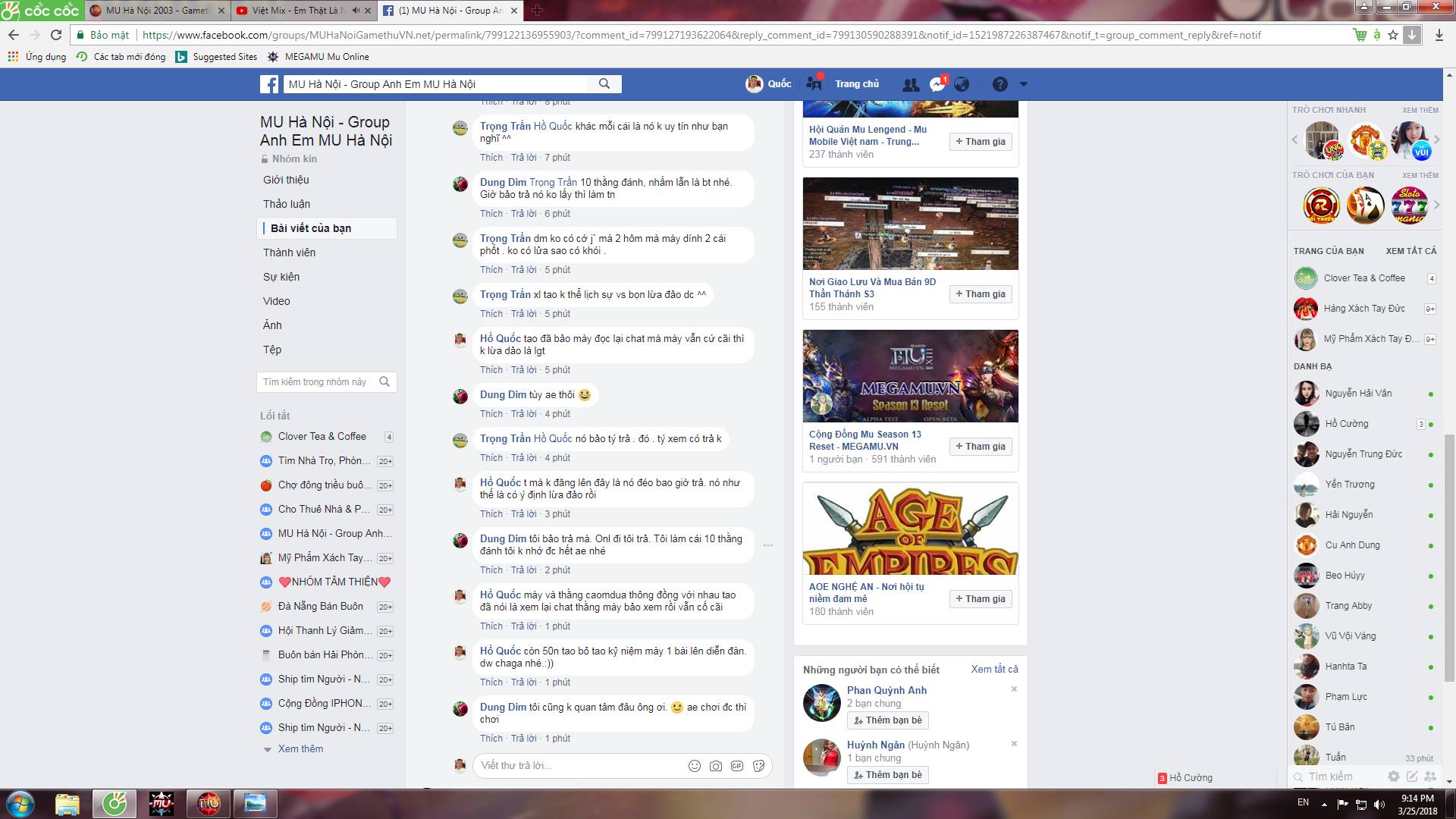Insert an emoji in reply box
The image size is (1456, 819).
point(694,766)
